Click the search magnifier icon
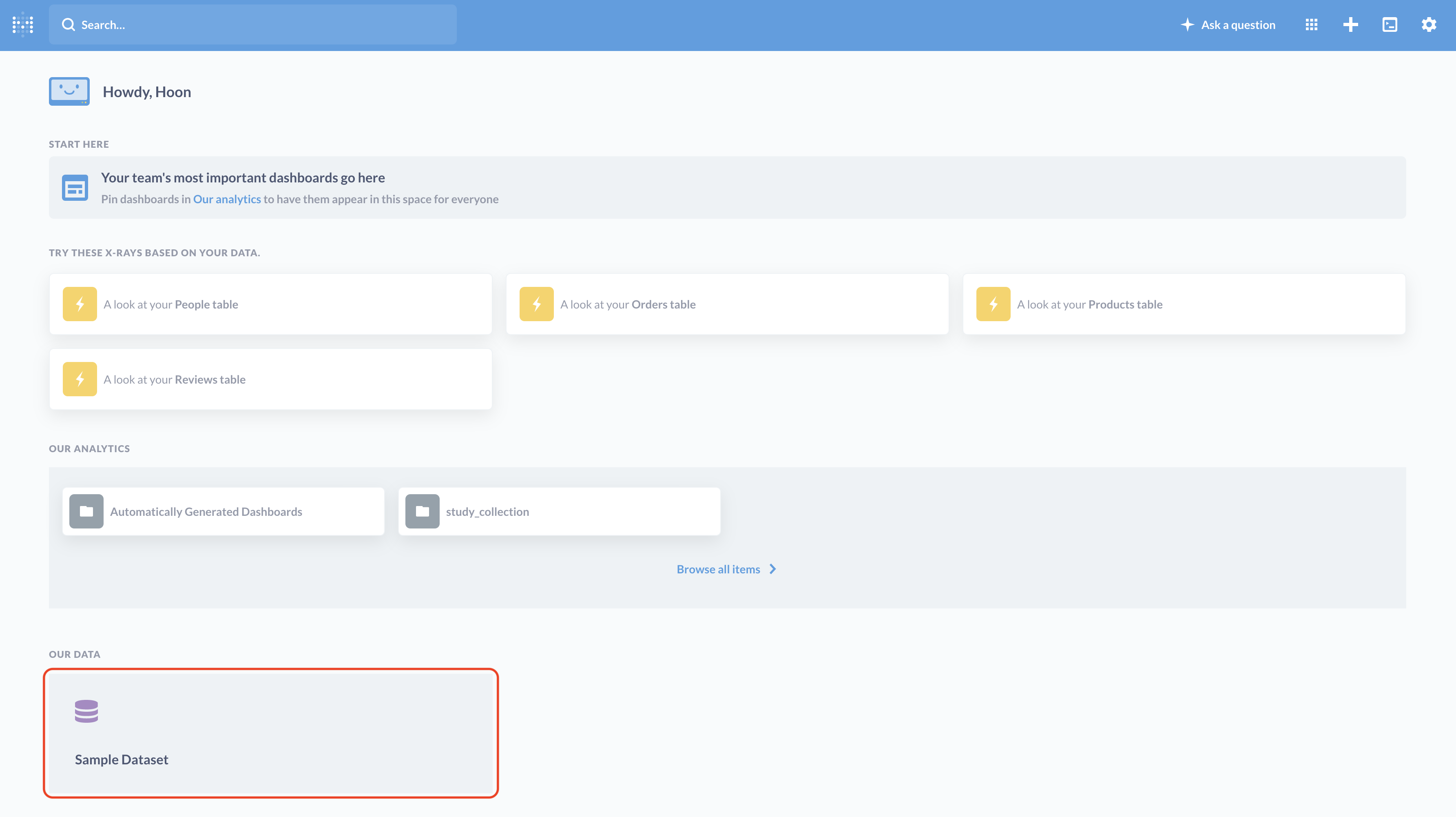The height and width of the screenshot is (817, 1456). pos(69,25)
